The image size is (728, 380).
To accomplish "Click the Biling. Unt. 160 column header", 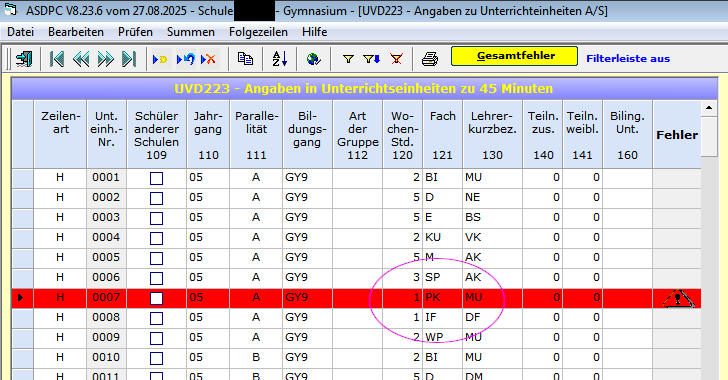I will tap(627, 135).
